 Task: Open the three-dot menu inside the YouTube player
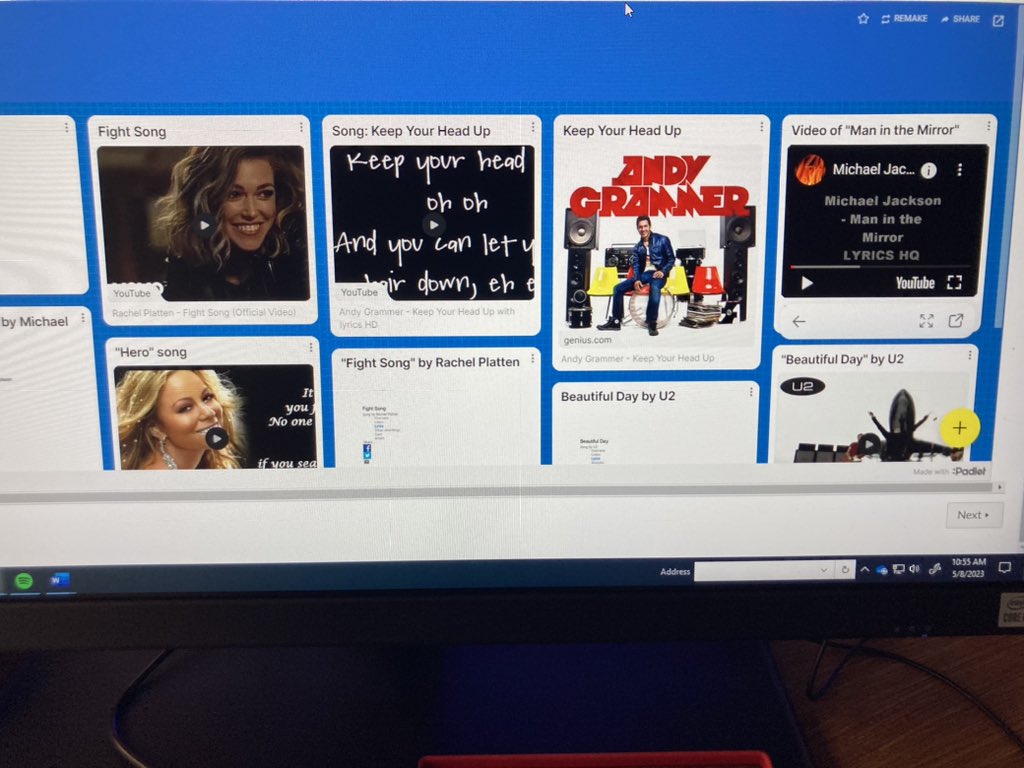[x=959, y=170]
